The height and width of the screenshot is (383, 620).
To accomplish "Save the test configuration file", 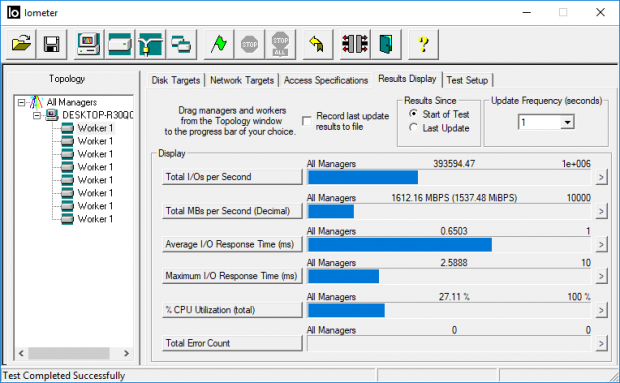I will pos(51,44).
